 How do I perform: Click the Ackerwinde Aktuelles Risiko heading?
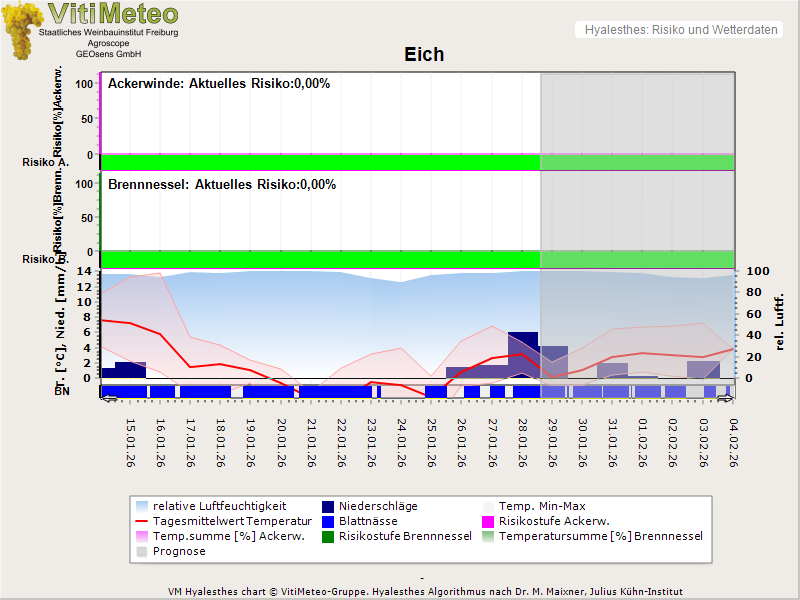tap(219, 84)
